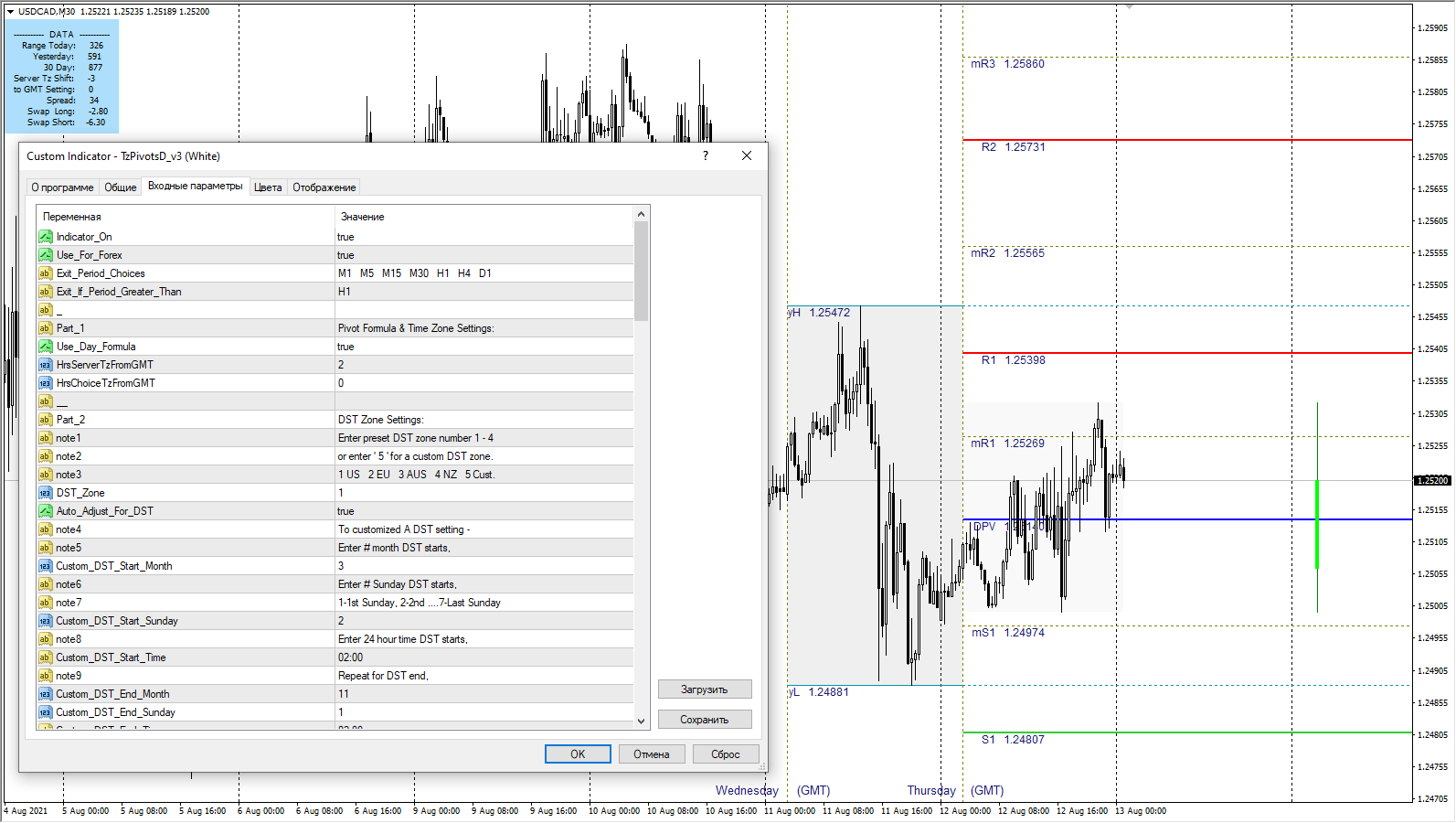This screenshot has height=823, width=1456.
Task: Click the Custom_DST_End_Sunday integer icon
Action: 45,712
